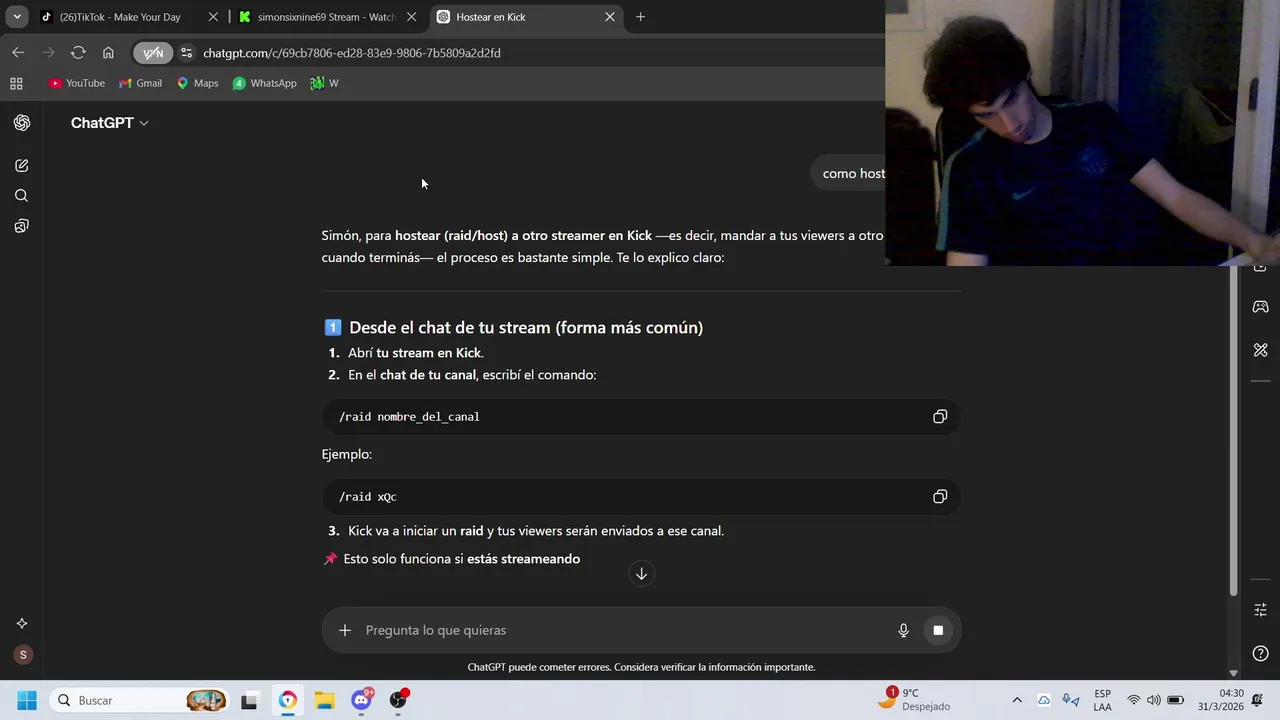Viewport: 1280px width, 720px height.
Task: Open the Task View taskbar icon
Action: [249, 700]
